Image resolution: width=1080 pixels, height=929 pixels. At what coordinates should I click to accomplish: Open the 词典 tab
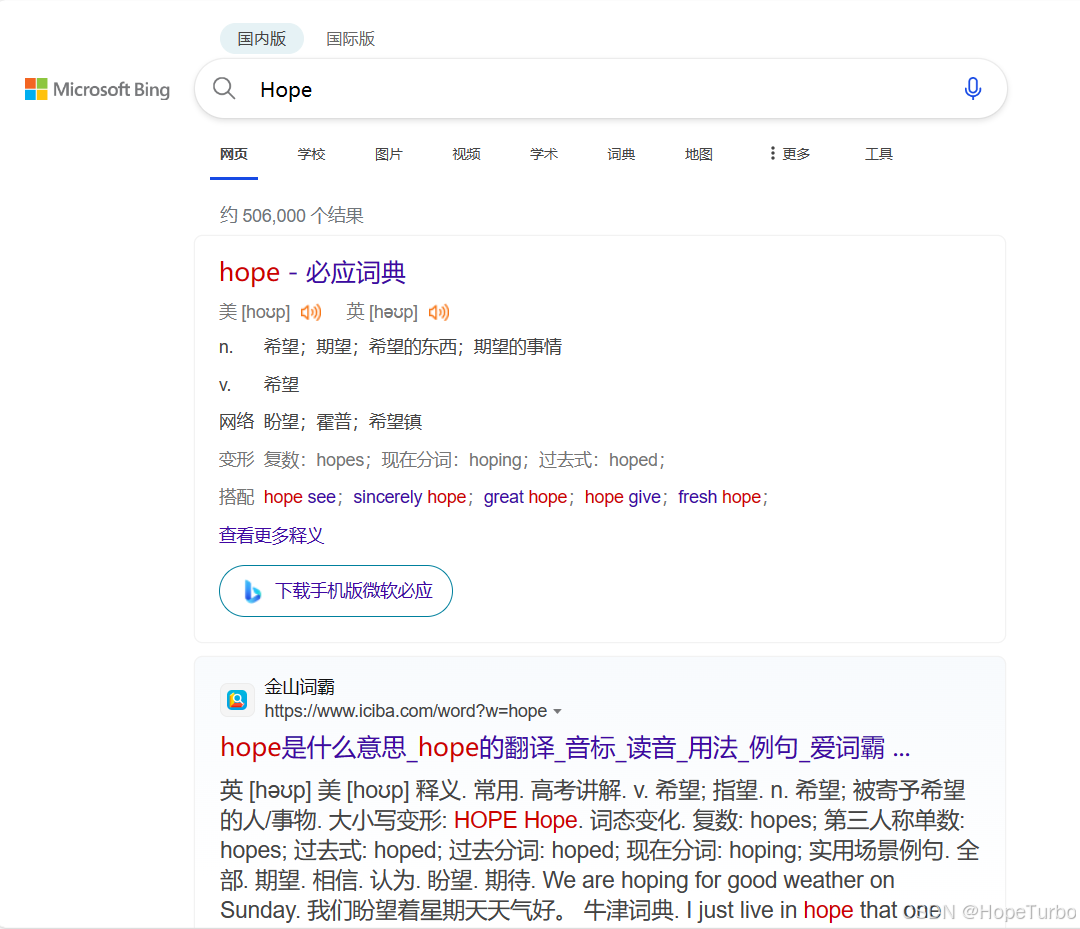tap(621, 153)
